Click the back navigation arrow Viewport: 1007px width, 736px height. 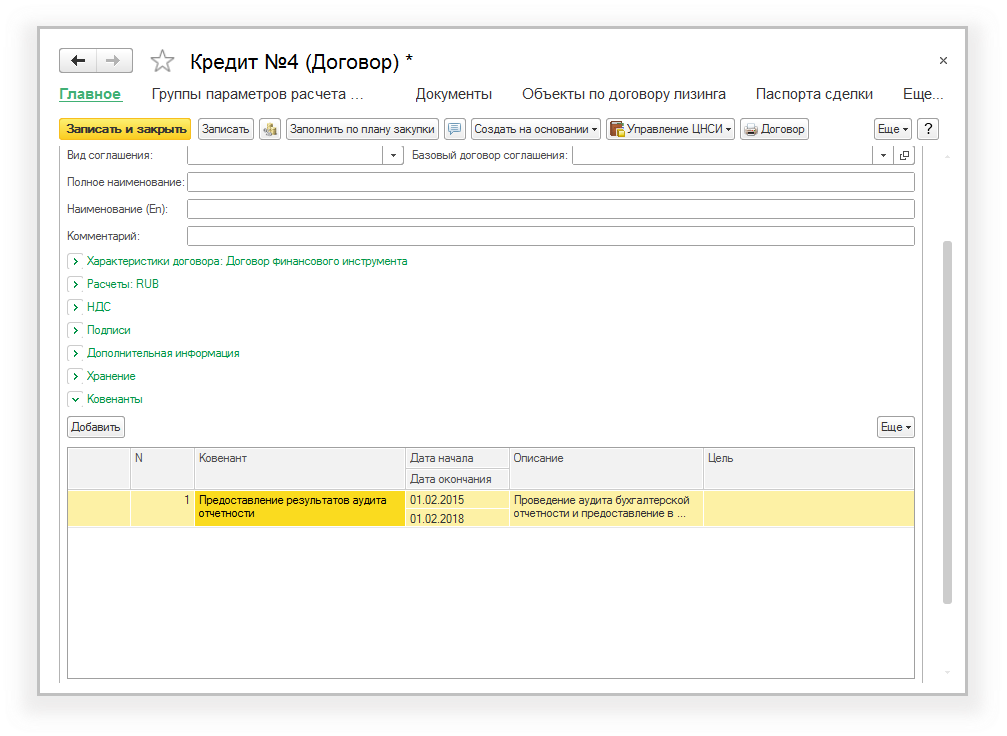tap(78, 61)
